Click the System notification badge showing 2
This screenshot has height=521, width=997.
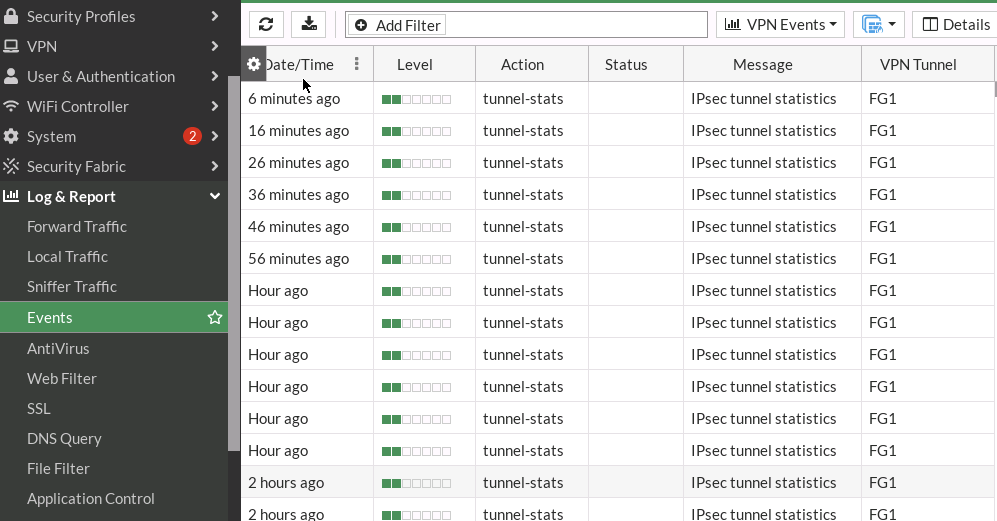click(x=192, y=137)
